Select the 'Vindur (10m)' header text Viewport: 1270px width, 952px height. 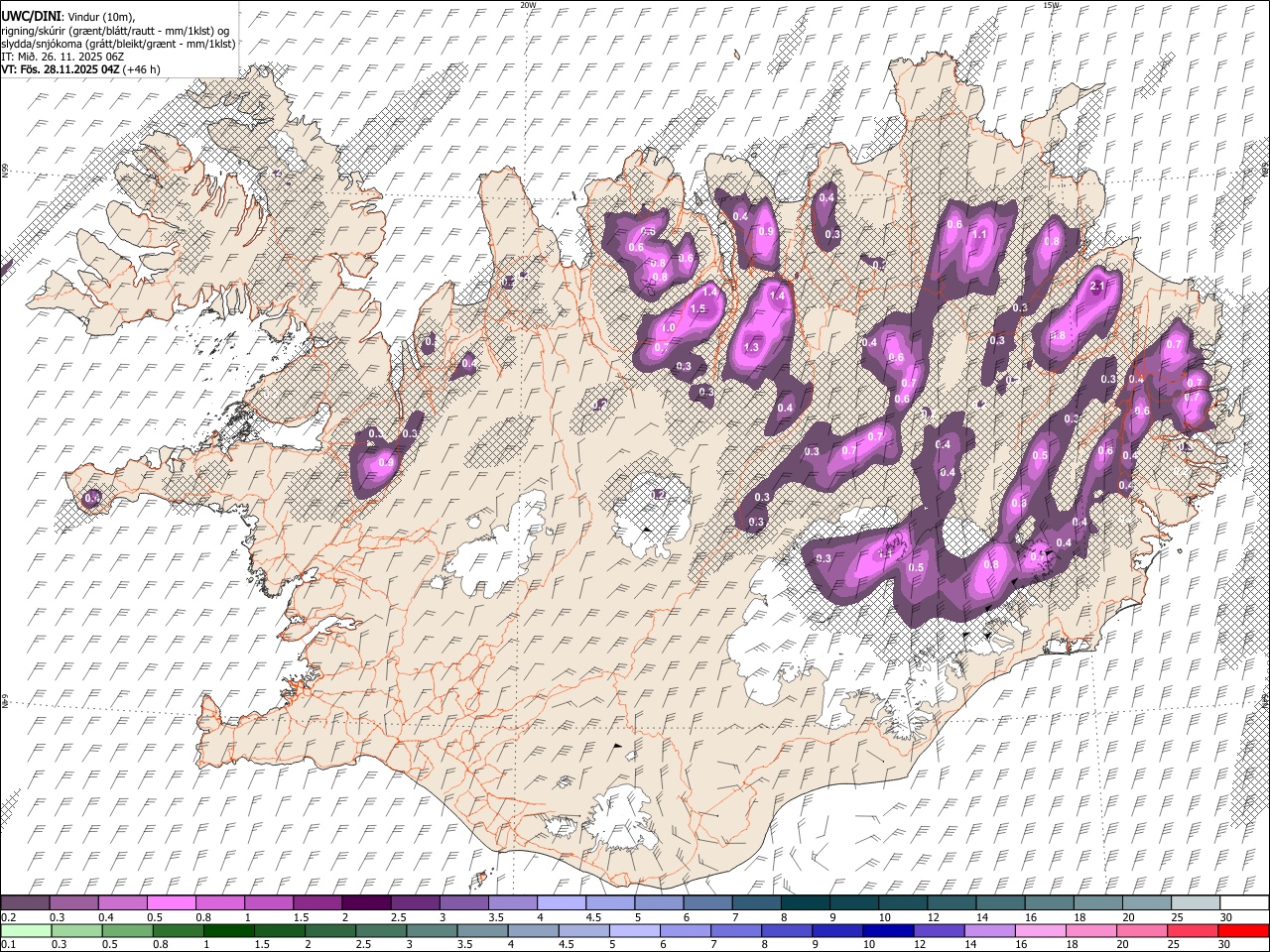tap(102, 17)
